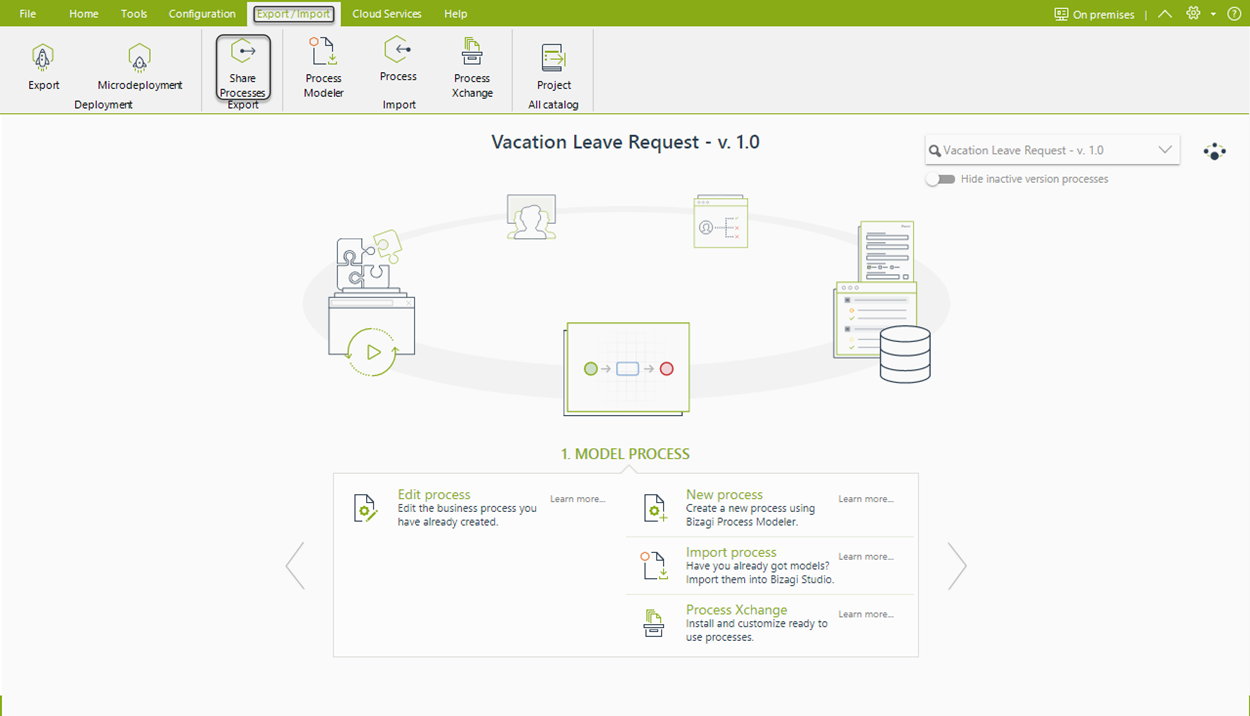
Task: Switch to the Home tab
Action: [84, 14]
